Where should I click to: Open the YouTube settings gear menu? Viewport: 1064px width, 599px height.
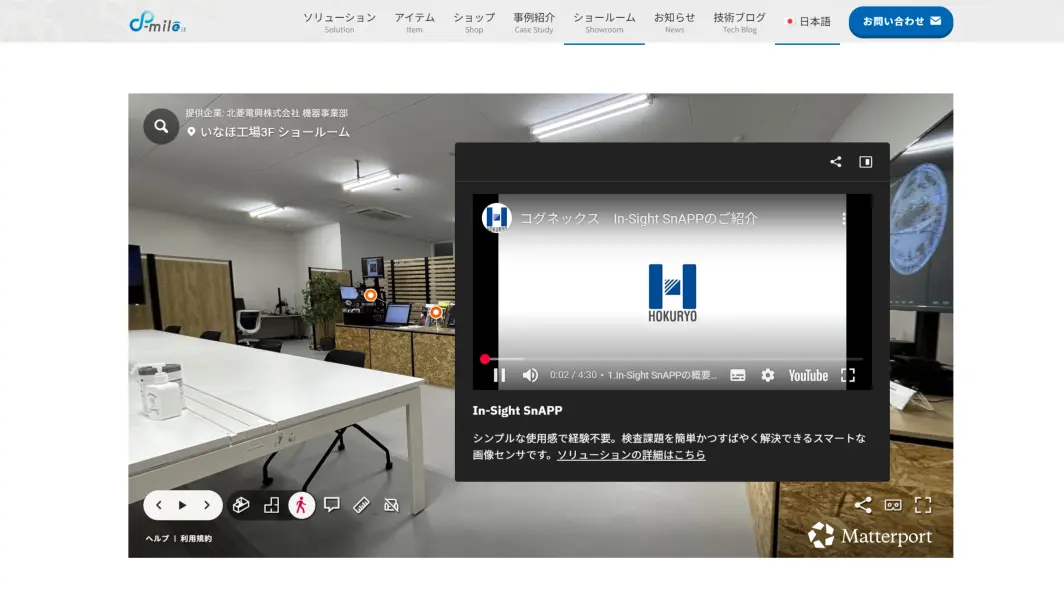point(767,375)
